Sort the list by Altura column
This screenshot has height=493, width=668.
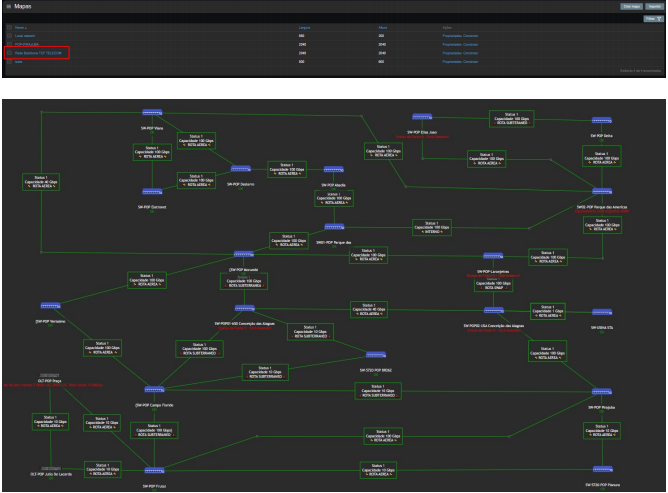pos(383,28)
